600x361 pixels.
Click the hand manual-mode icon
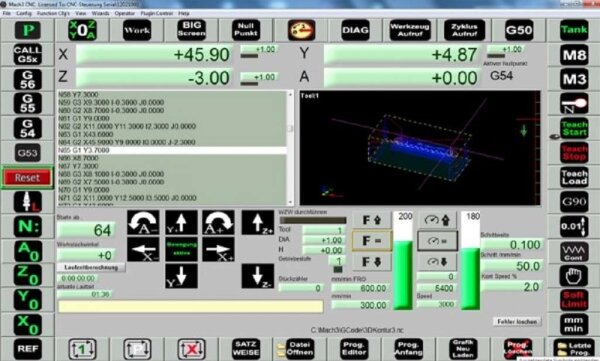coord(574,275)
